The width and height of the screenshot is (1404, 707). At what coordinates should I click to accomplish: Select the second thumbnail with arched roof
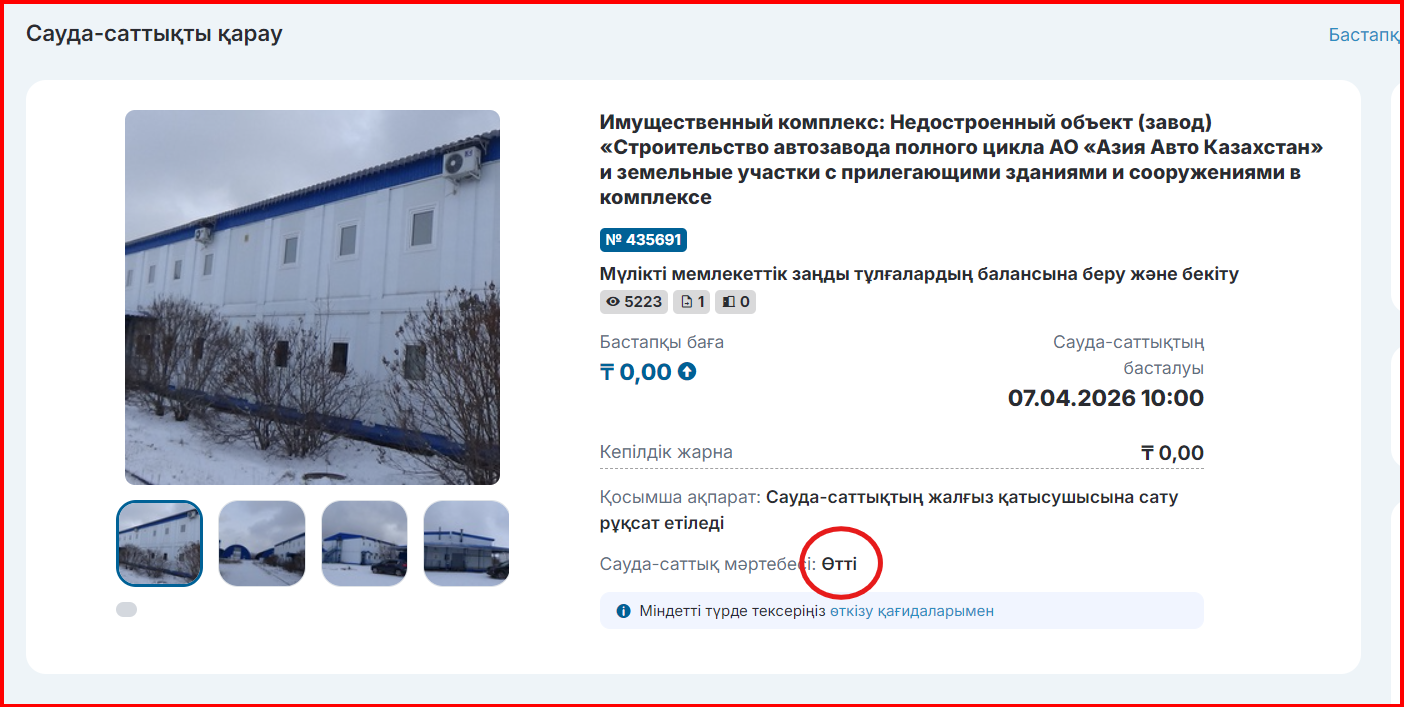tap(262, 543)
